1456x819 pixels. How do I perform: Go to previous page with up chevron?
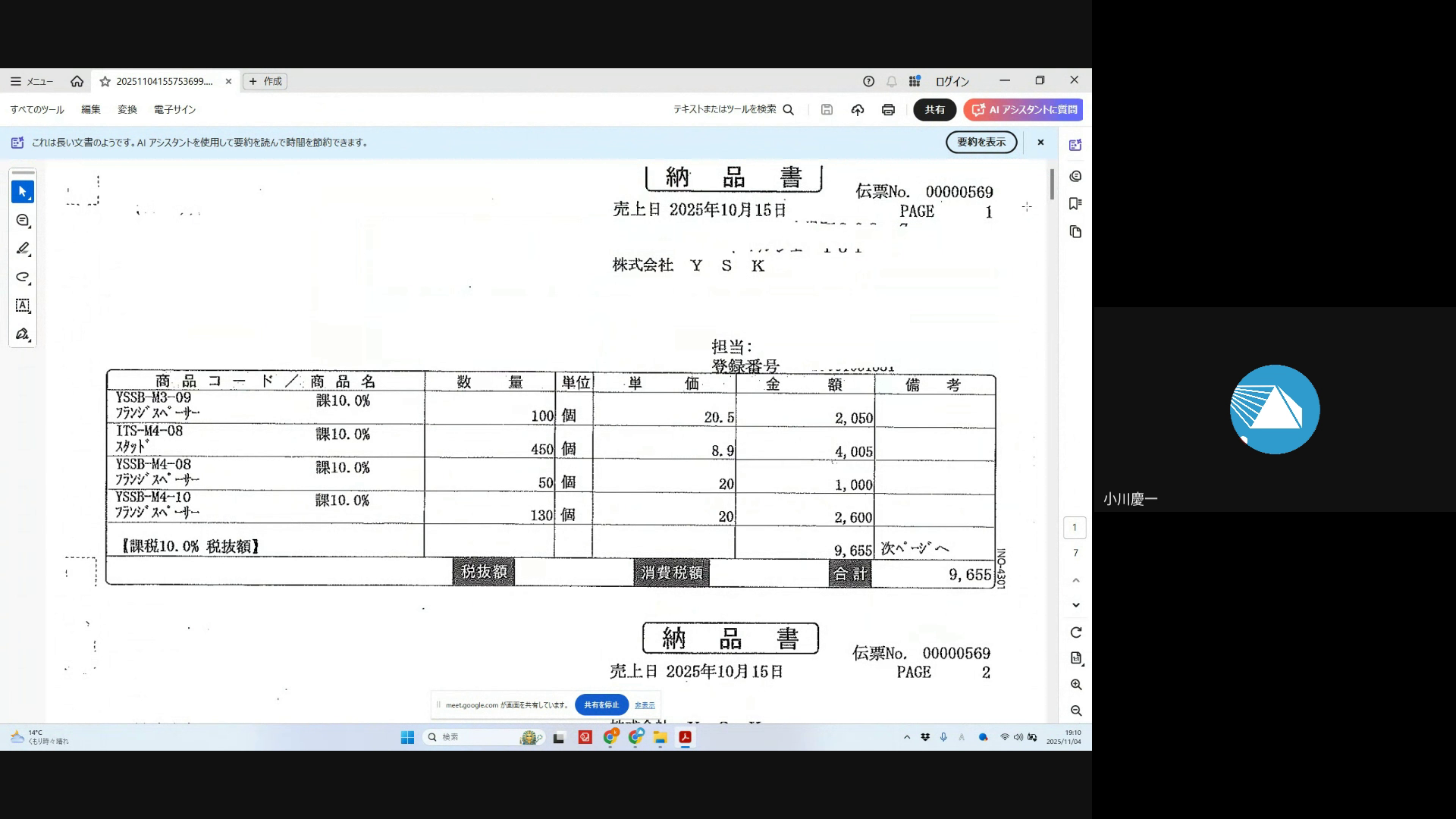(x=1075, y=580)
